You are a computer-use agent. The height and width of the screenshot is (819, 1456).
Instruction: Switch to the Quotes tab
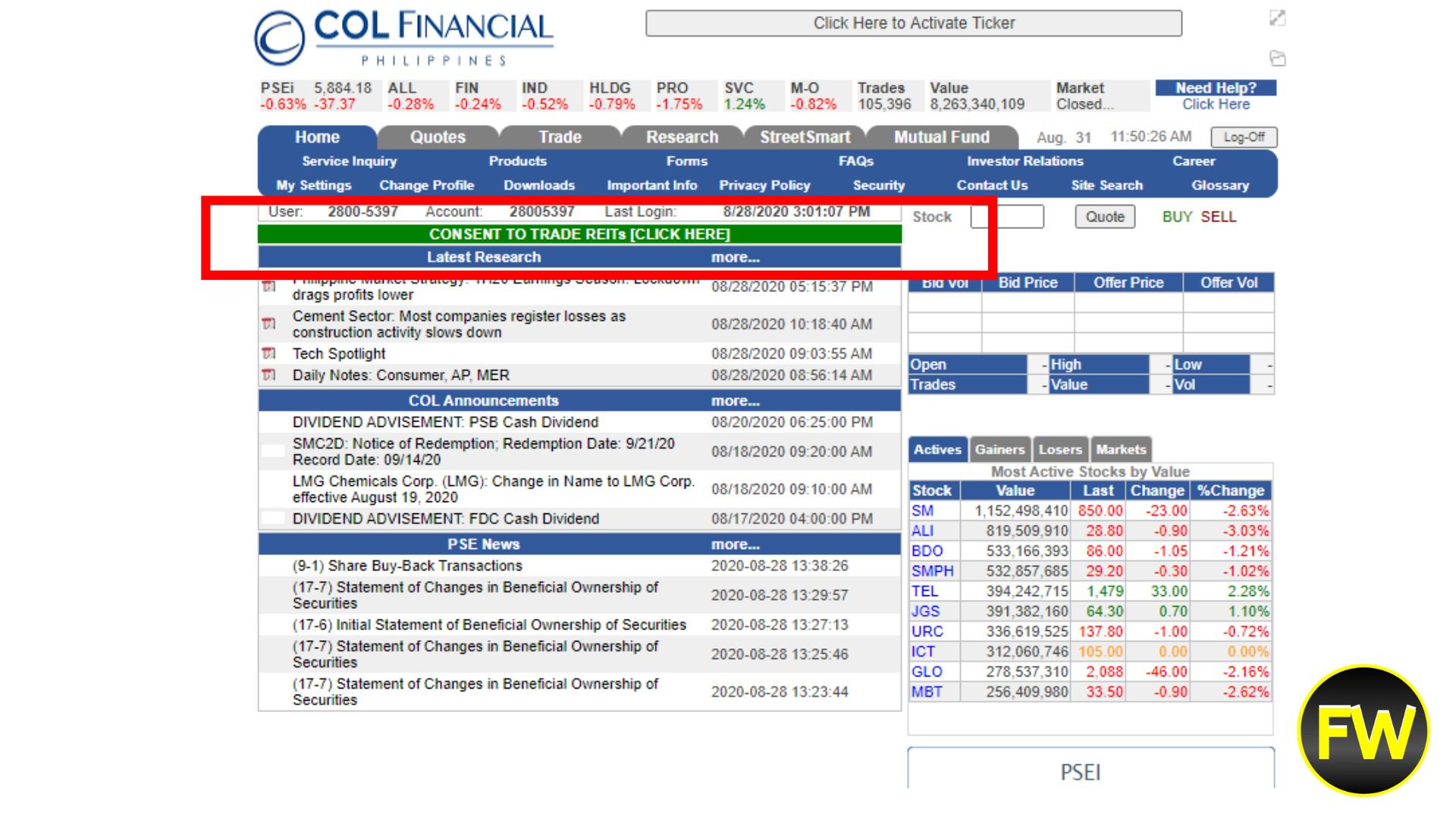(438, 137)
